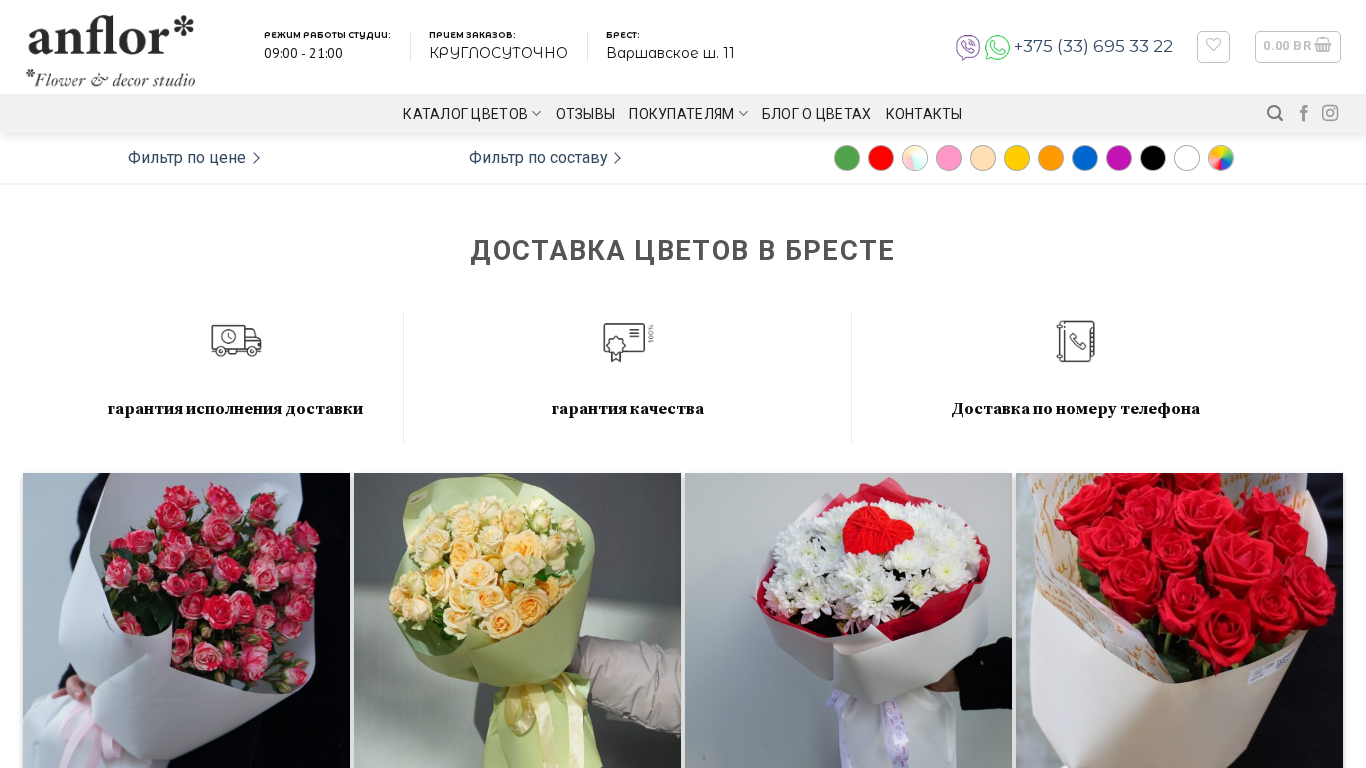Expand Фильтр по цене
Image resolution: width=1366 pixels, height=768 pixels.
tap(194, 158)
